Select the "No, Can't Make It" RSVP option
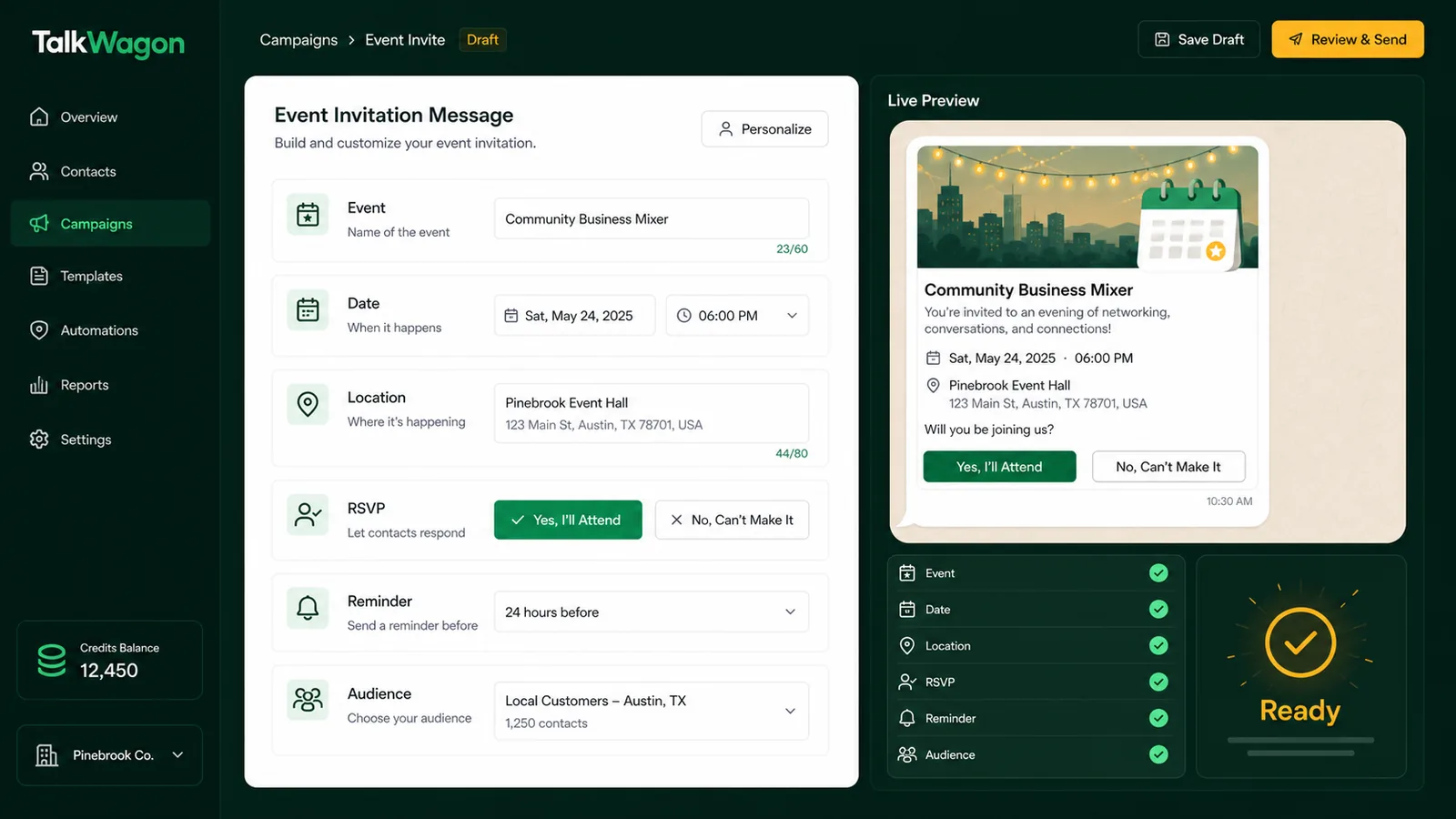 click(x=732, y=520)
